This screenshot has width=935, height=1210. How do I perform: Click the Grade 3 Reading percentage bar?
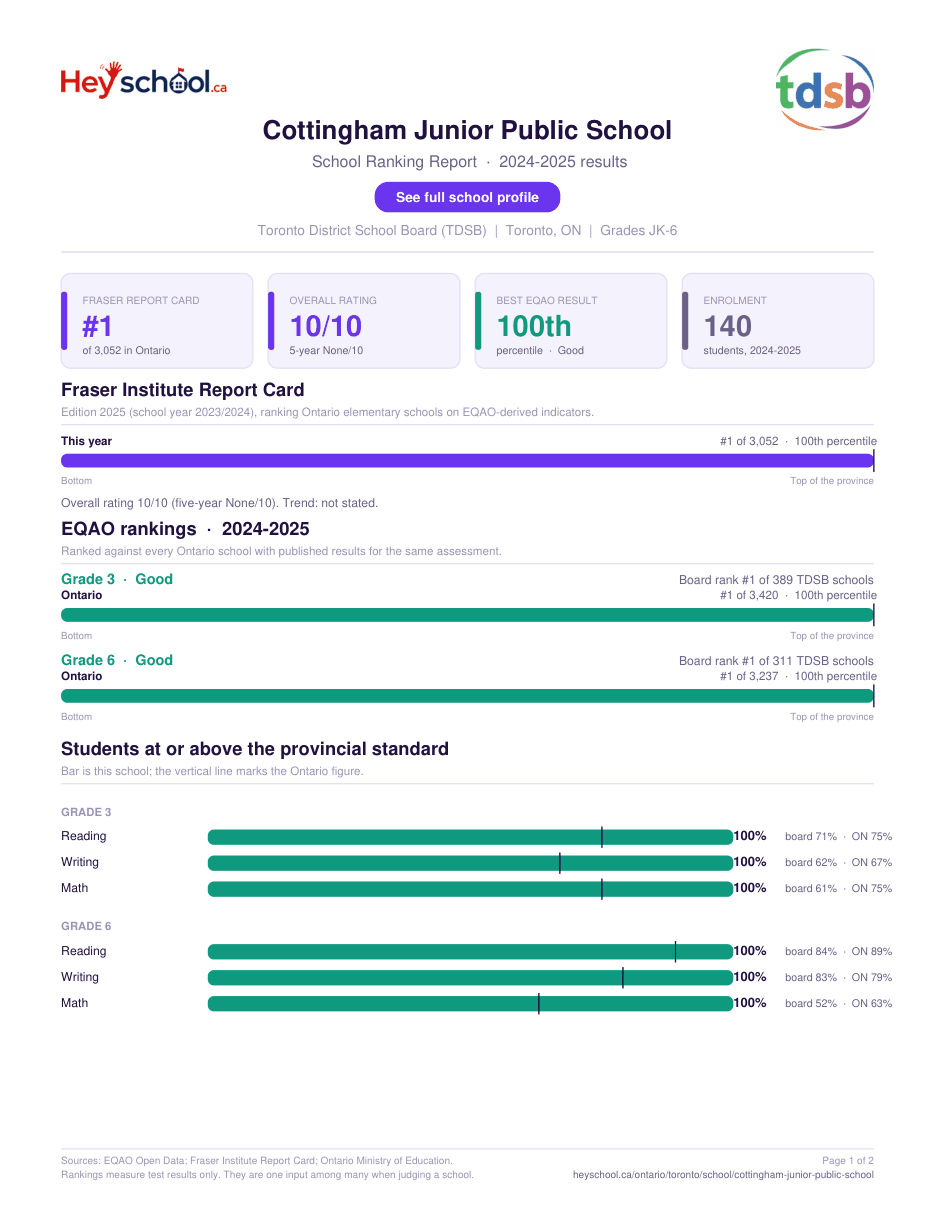(470, 837)
